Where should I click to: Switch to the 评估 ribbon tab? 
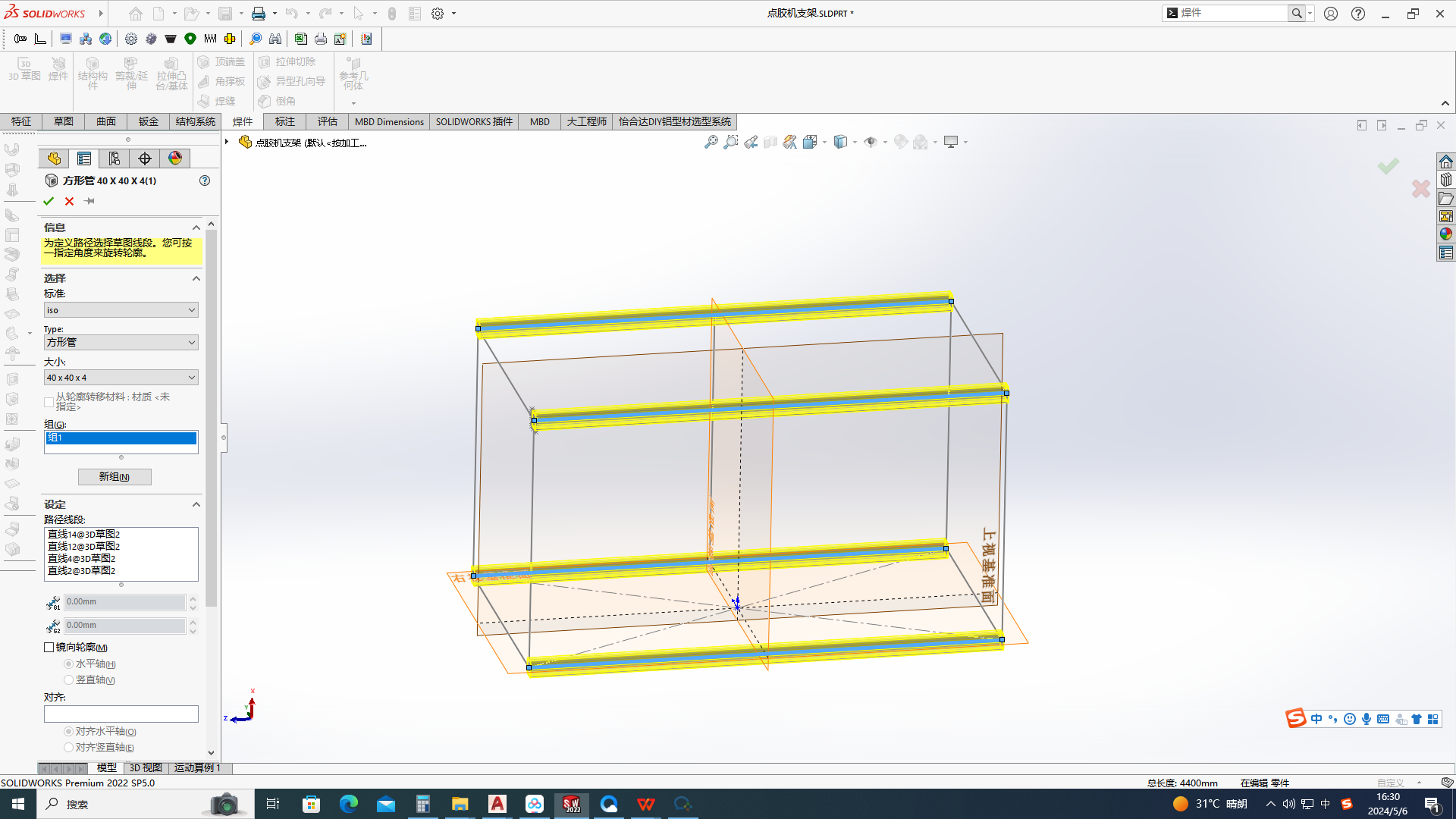(328, 121)
